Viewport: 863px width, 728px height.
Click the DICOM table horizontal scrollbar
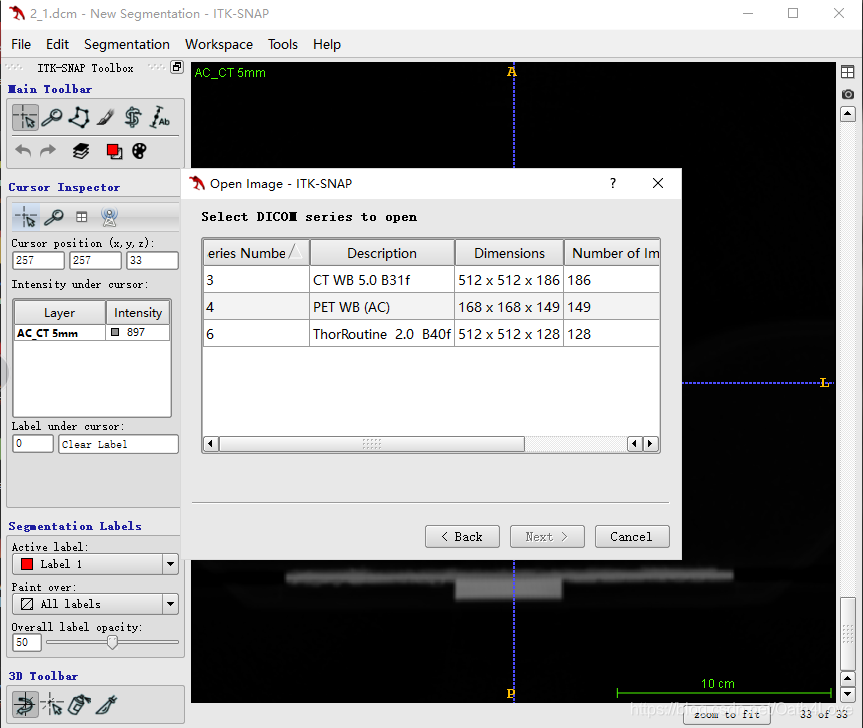coord(372,444)
